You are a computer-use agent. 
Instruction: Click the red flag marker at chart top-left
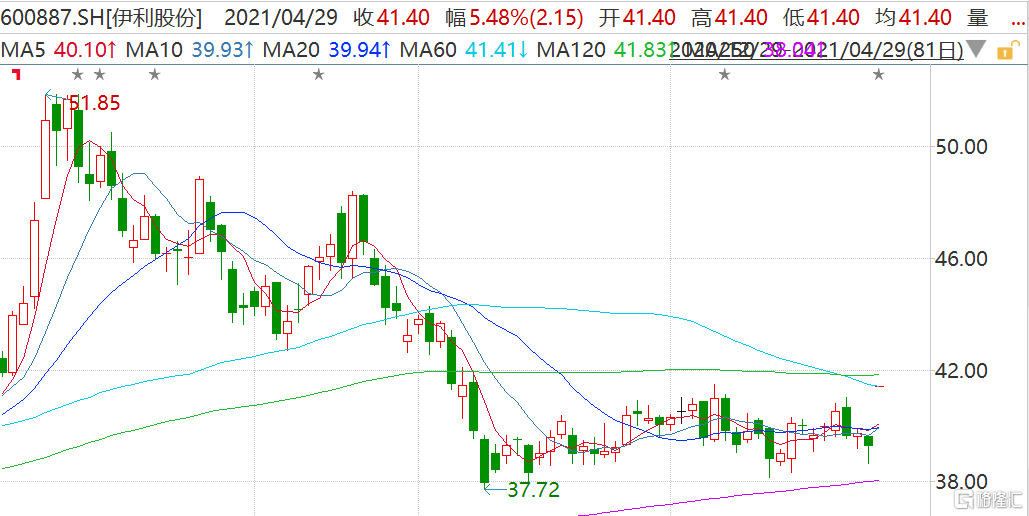point(15,73)
